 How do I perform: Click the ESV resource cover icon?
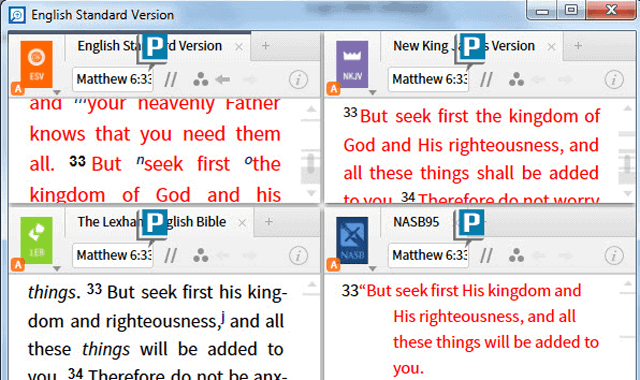36,64
